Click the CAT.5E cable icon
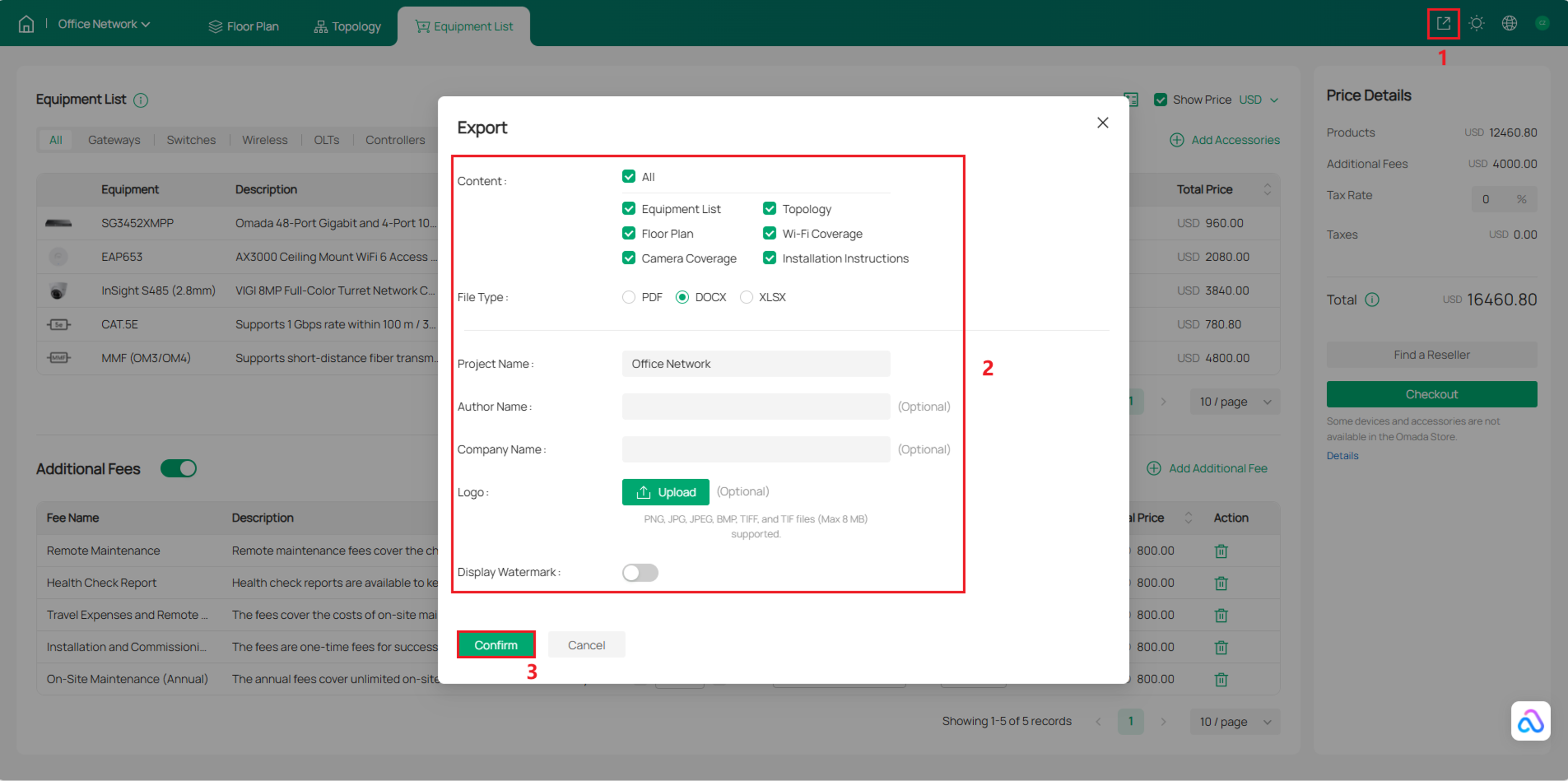1568x781 pixels. tap(58, 325)
